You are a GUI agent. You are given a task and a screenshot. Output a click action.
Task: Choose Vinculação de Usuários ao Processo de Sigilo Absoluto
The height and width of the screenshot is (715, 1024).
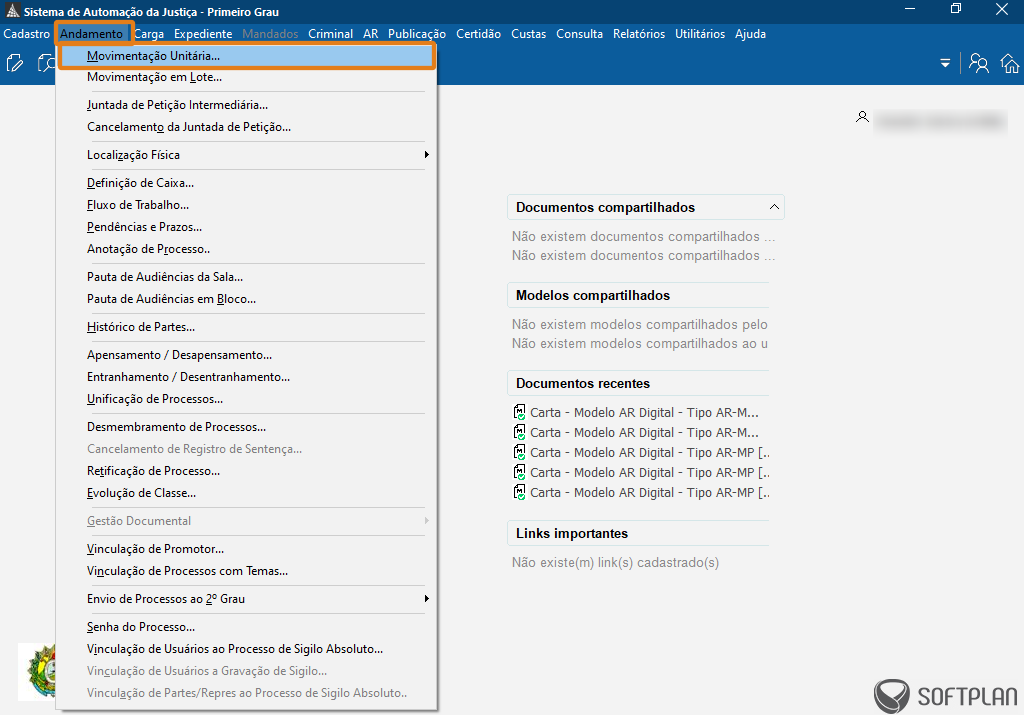pos(247,649)
